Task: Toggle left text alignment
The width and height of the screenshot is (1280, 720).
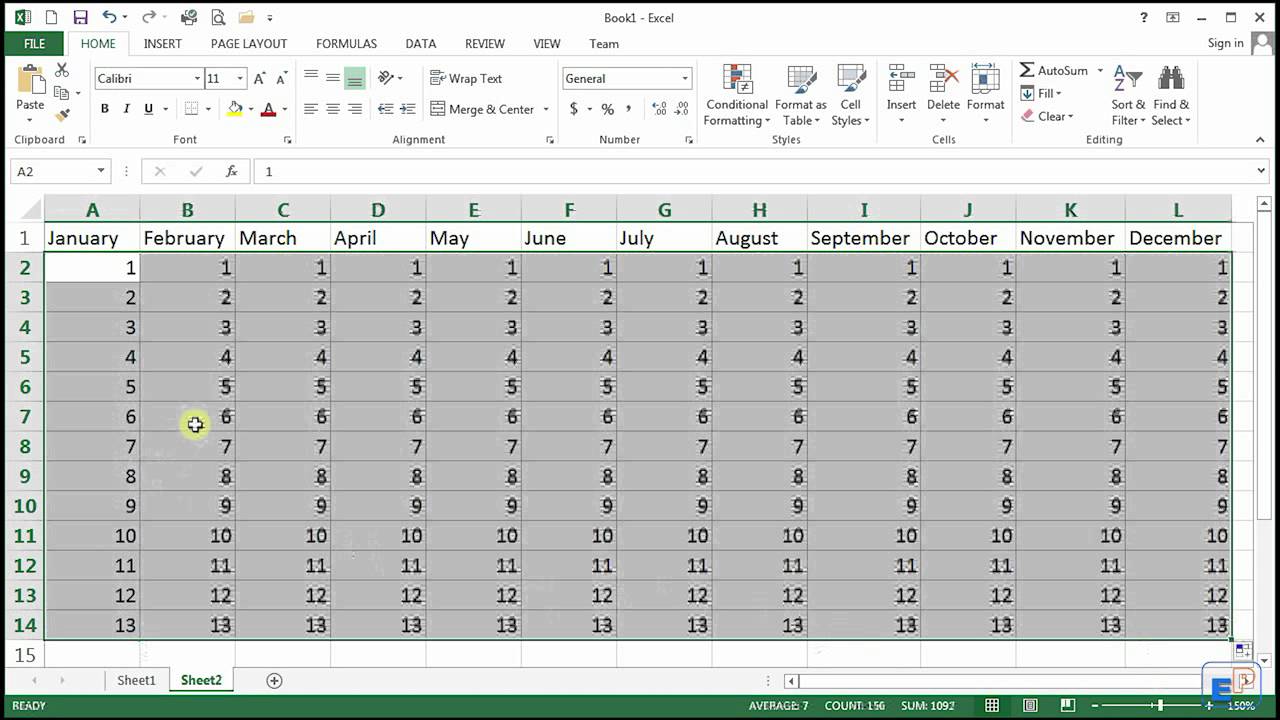Action: click(x=311, y=109)
